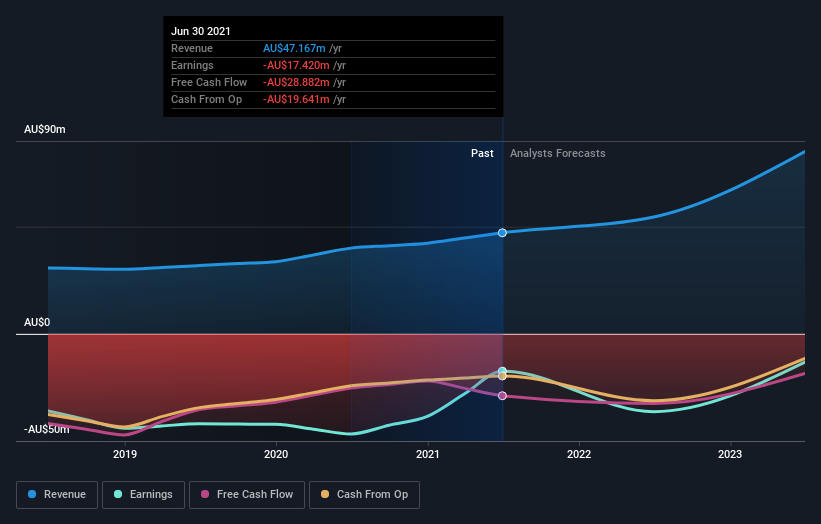
Task: Click the 2023 x-axis label
Action: [730, 454]
